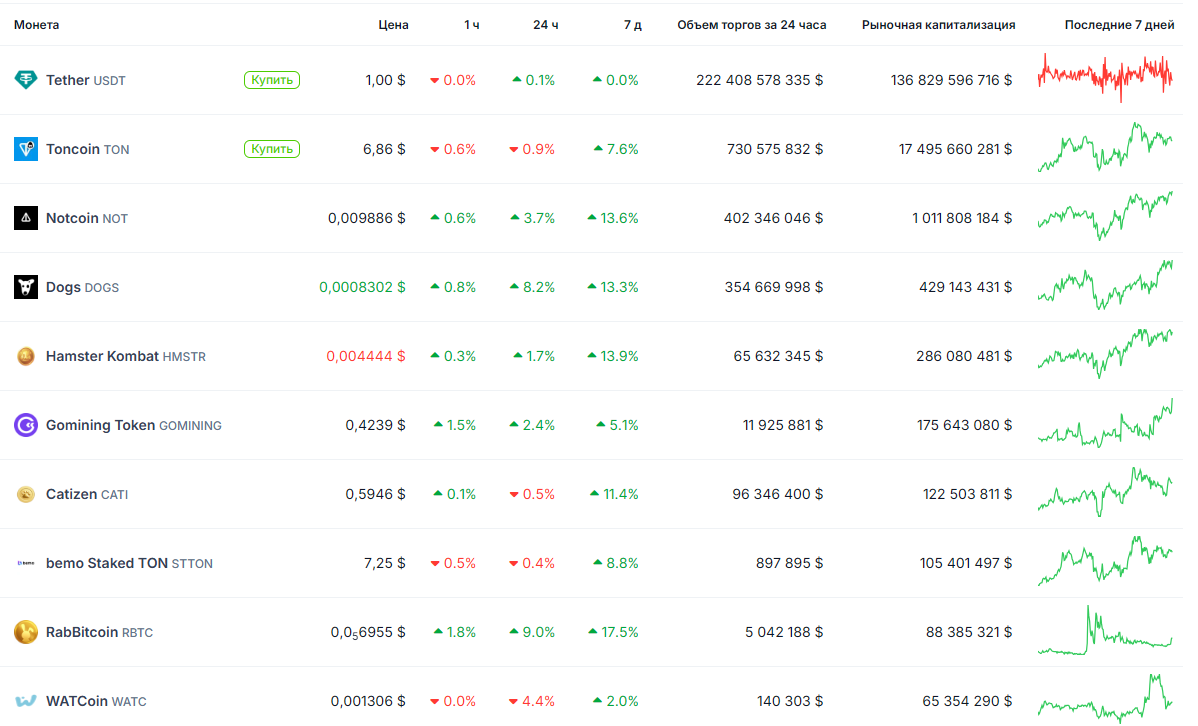The width and height of the screenshot is (1198, 726).
Task: Click Tether market cap 136 829 596 716 $
Action: click(951, 80)
